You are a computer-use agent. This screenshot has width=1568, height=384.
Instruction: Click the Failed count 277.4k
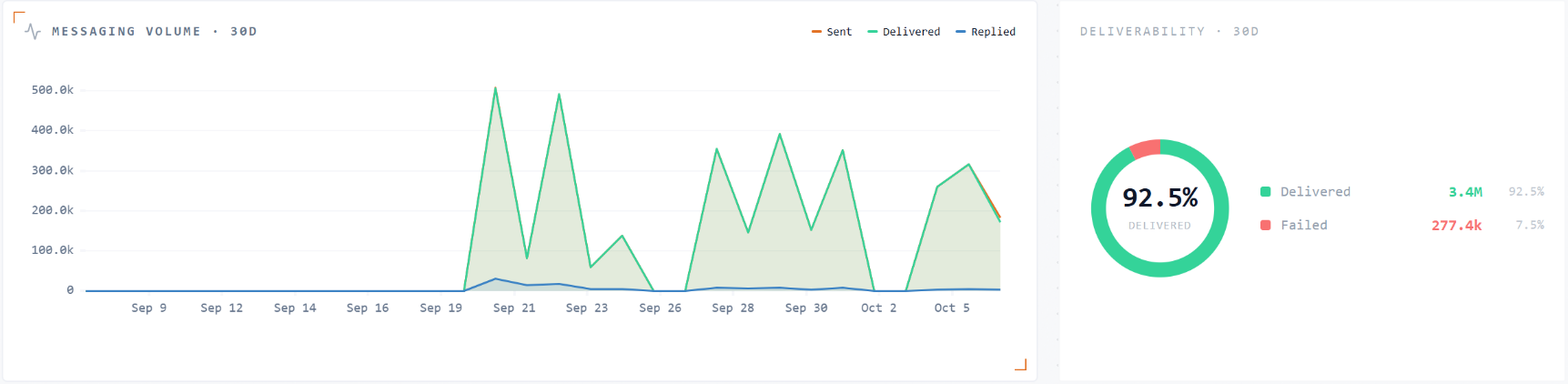(1456, 225)
